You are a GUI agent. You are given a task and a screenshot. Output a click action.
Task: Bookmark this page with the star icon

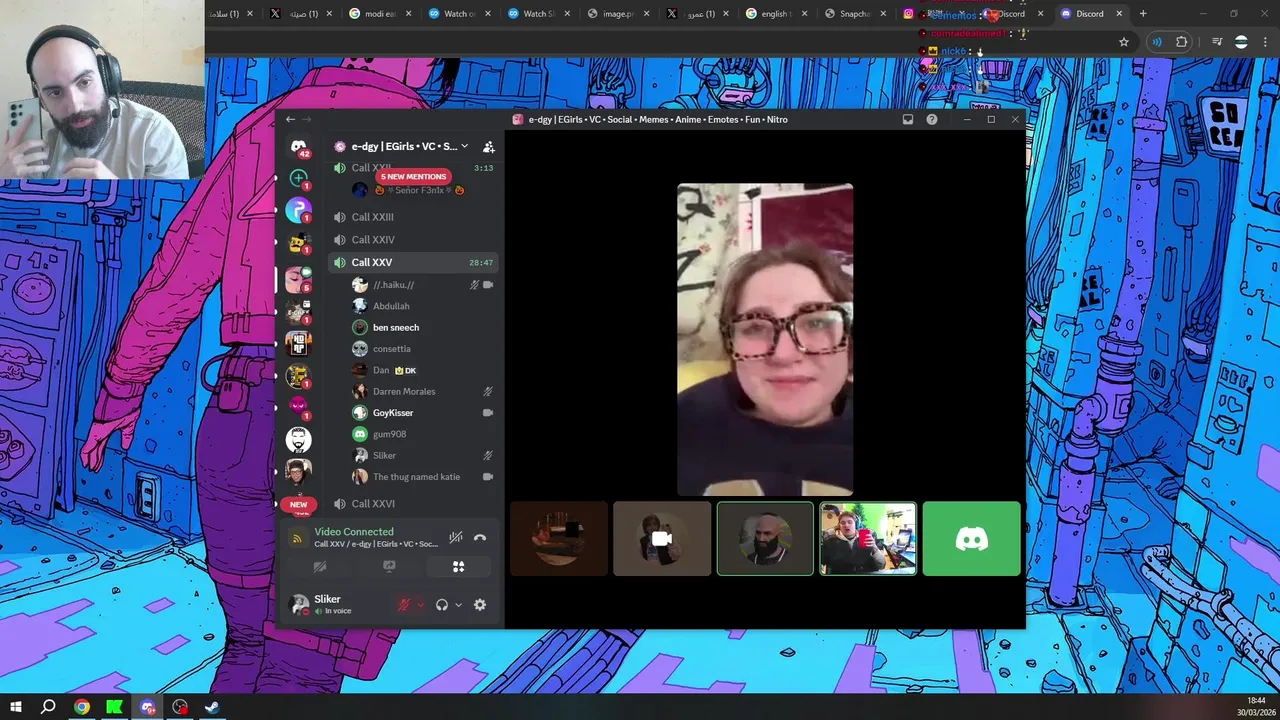(x=1124, y=42)
